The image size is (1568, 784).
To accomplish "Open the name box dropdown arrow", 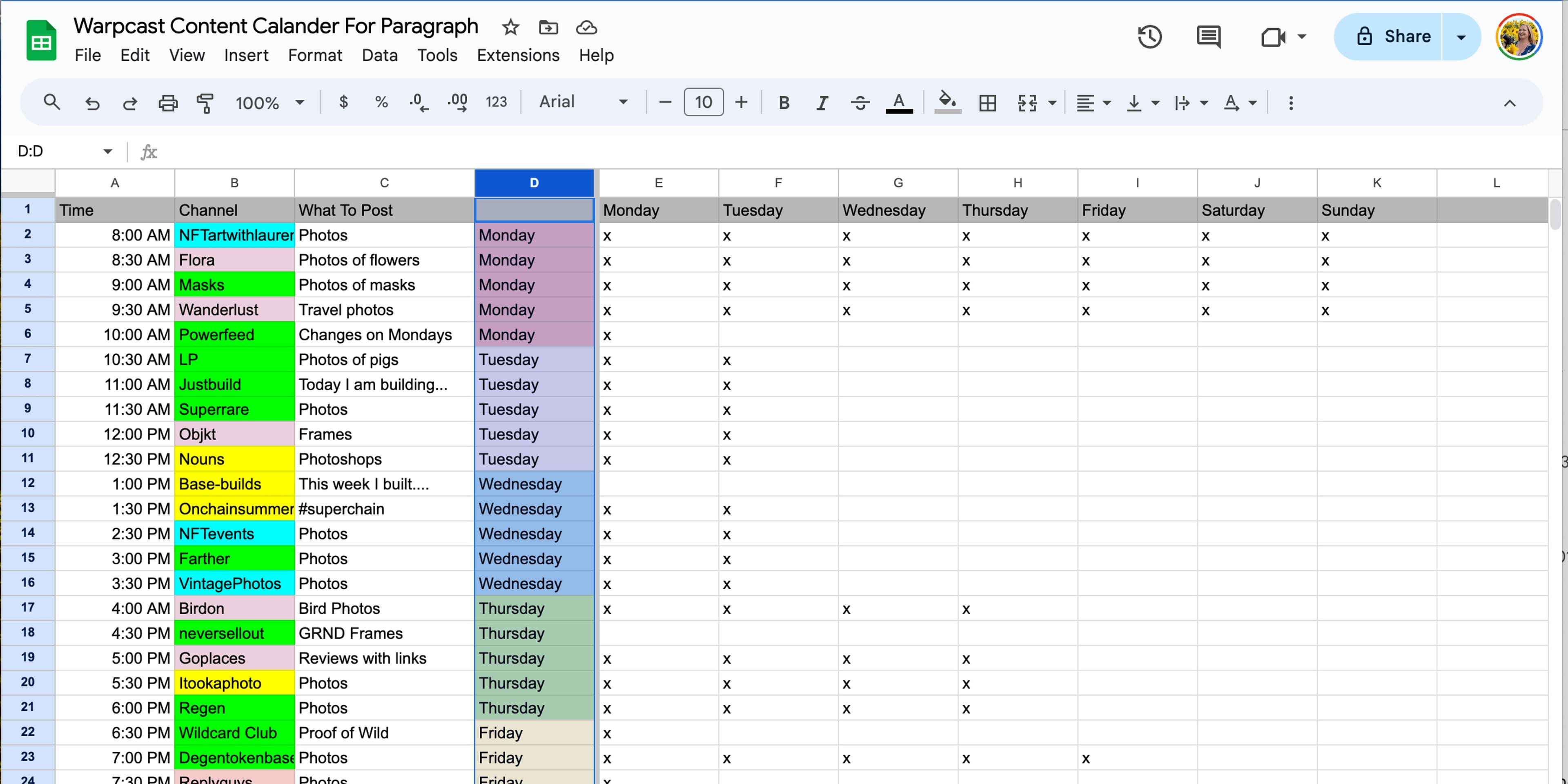I will point(108,151).
